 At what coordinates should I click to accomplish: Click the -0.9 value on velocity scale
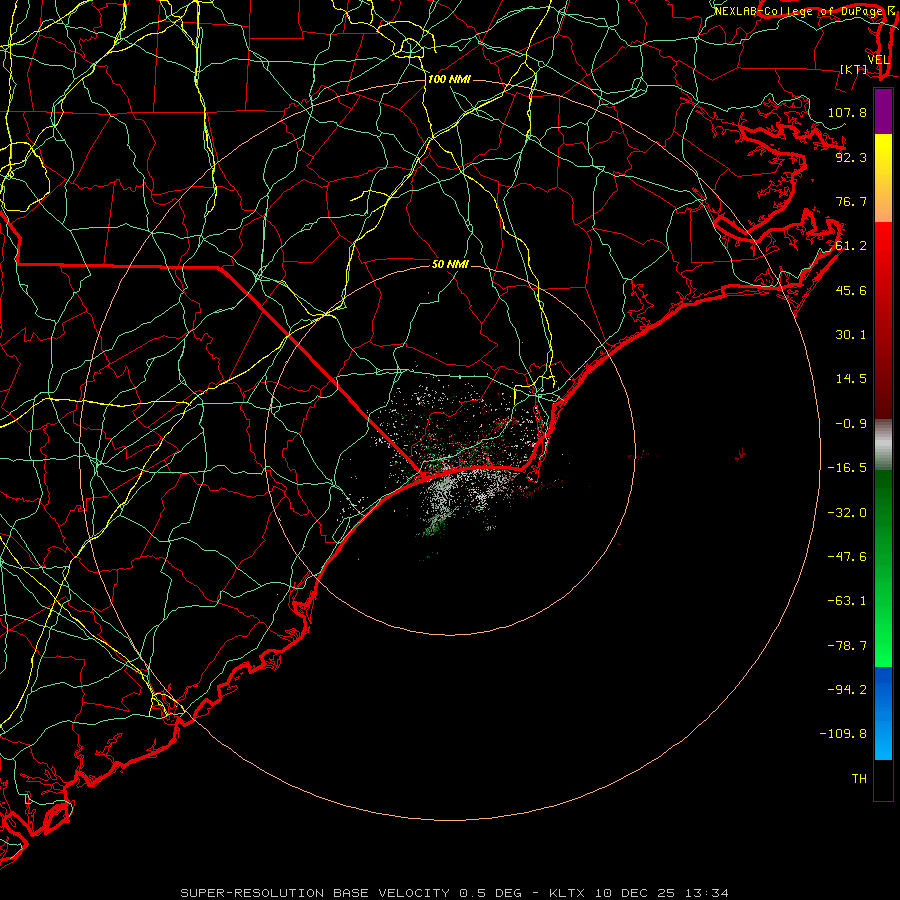click(851, 424)
